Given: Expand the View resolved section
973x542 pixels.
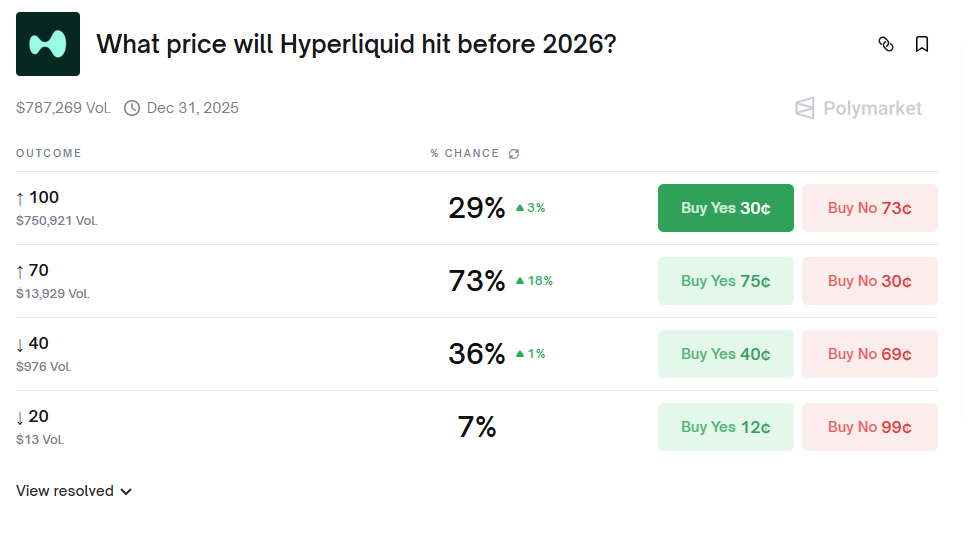Looking at the screenshot, I should (74, 491).
